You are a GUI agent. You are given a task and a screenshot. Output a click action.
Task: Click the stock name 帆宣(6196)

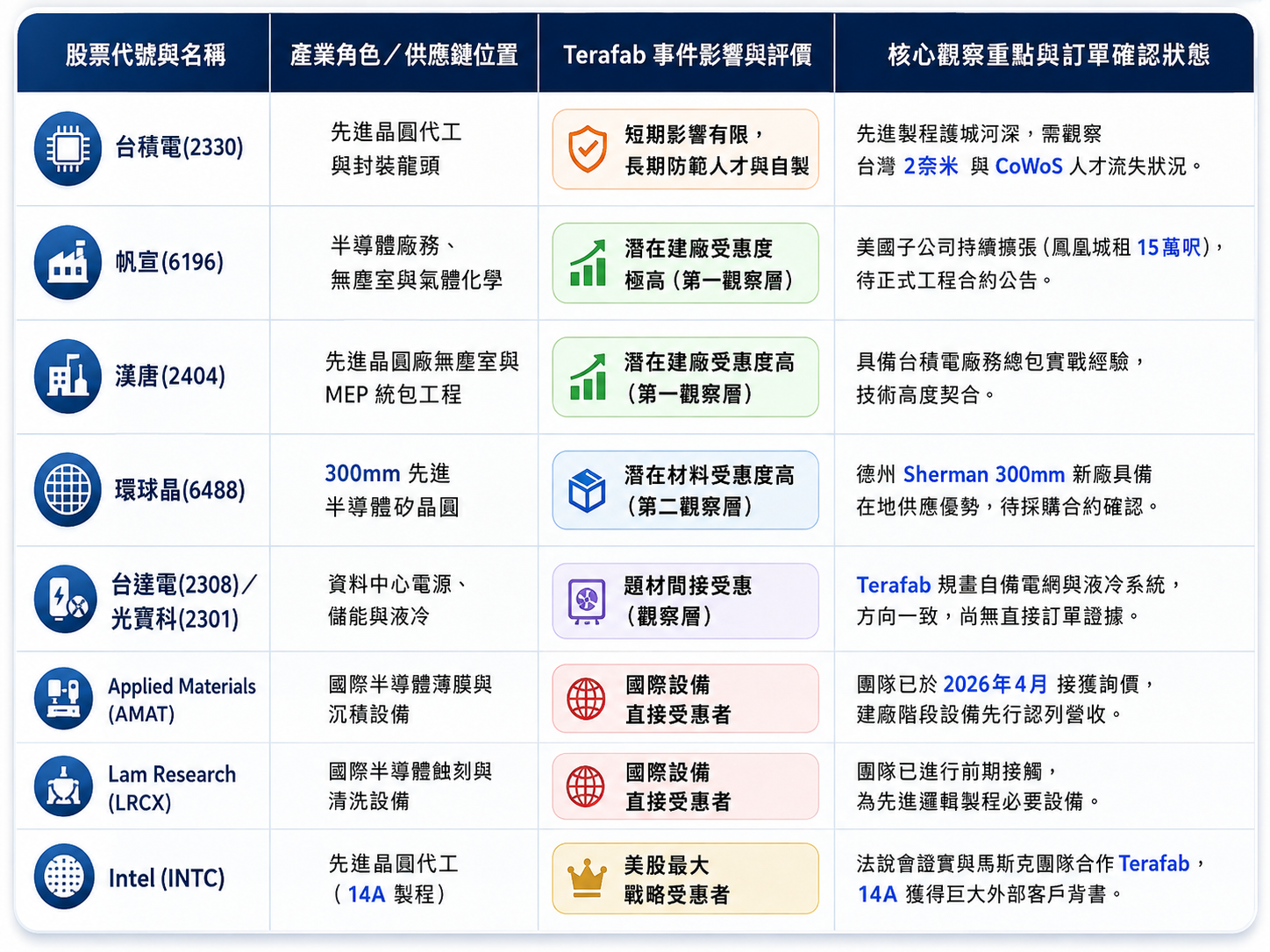click(169, 262)
